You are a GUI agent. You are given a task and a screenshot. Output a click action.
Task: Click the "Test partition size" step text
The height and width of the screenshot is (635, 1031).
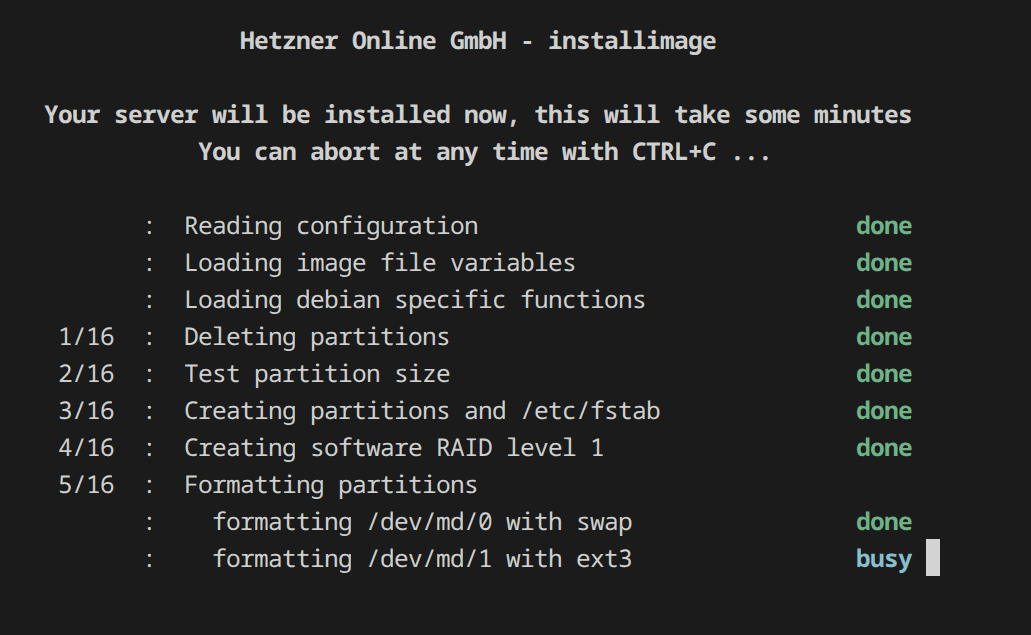coord(316,374)
